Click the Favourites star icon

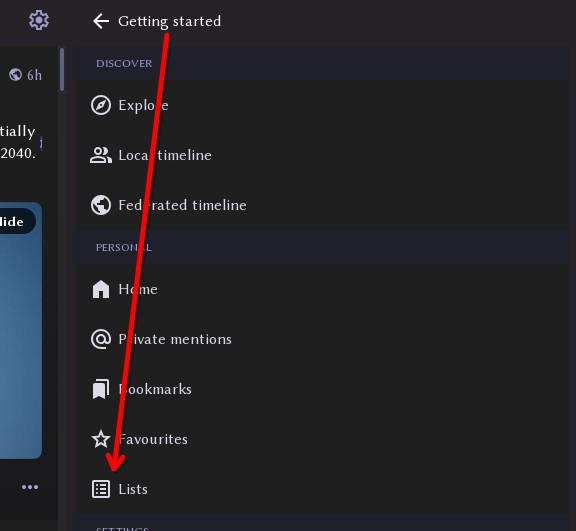click(101, 439)
